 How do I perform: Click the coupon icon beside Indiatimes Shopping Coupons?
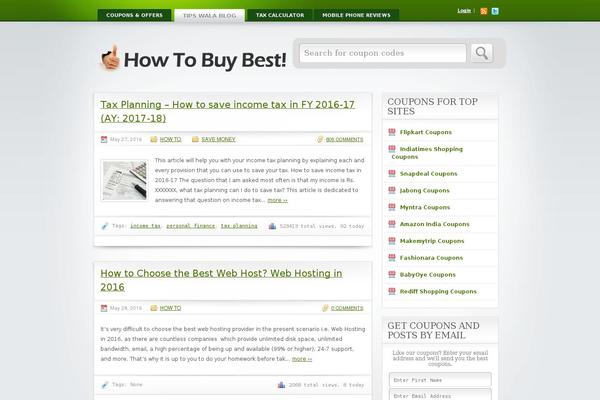click(392, 149)
